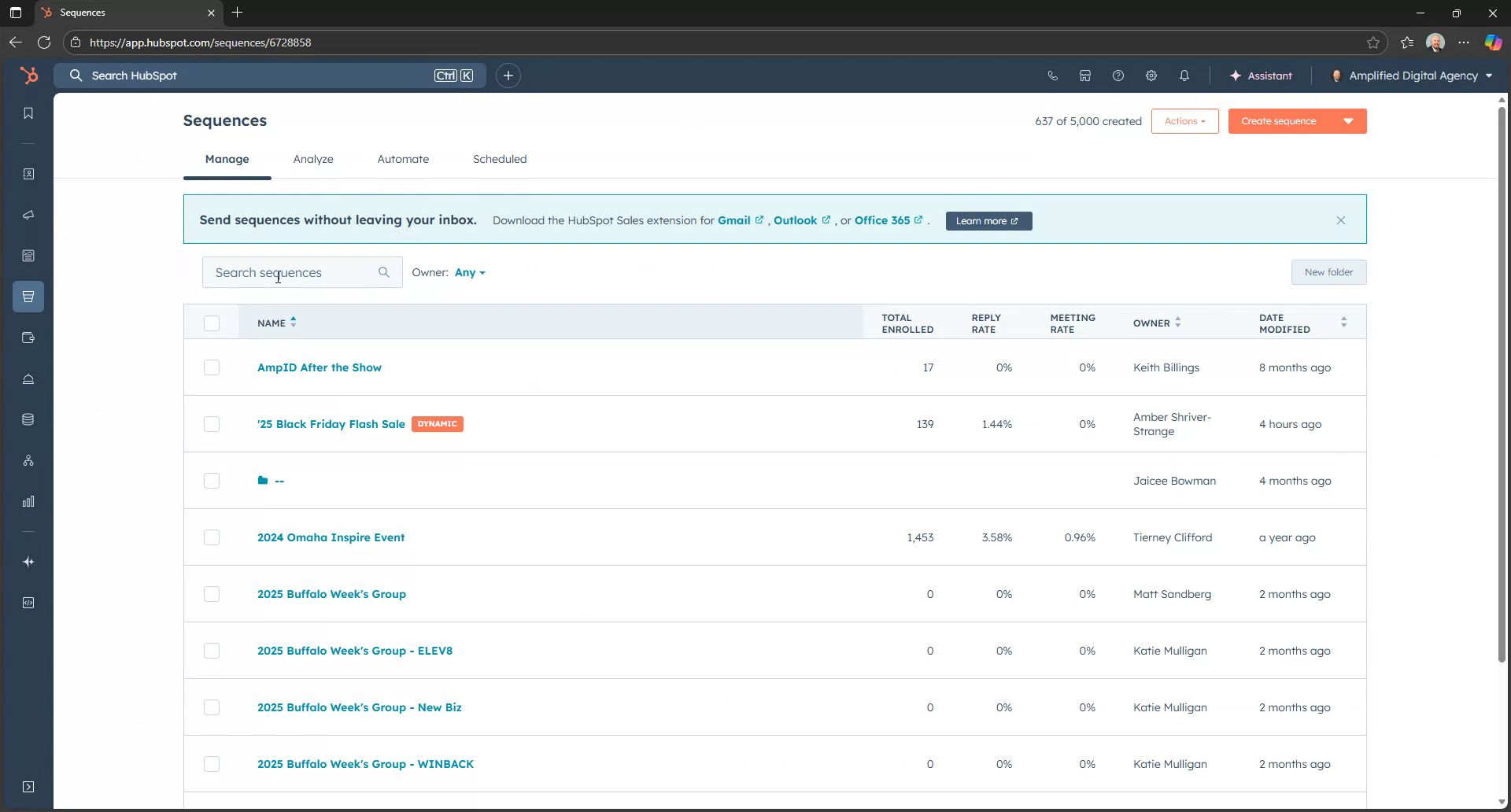Open the Owner Any filter dropdown
The image size is (1511, 812).
(469, 272)
